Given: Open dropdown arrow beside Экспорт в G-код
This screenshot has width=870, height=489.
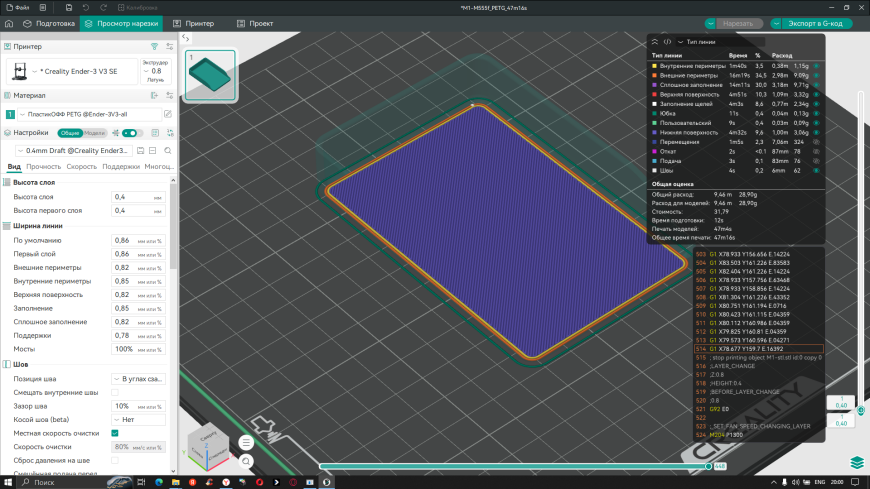Looking at the screenshot, I should pyautogui.click(x=776, y=23).
